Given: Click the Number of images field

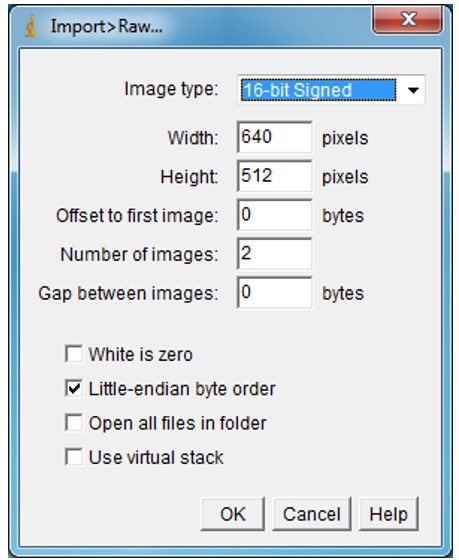Looking at the screenshot, I should (x=274, y=254).
